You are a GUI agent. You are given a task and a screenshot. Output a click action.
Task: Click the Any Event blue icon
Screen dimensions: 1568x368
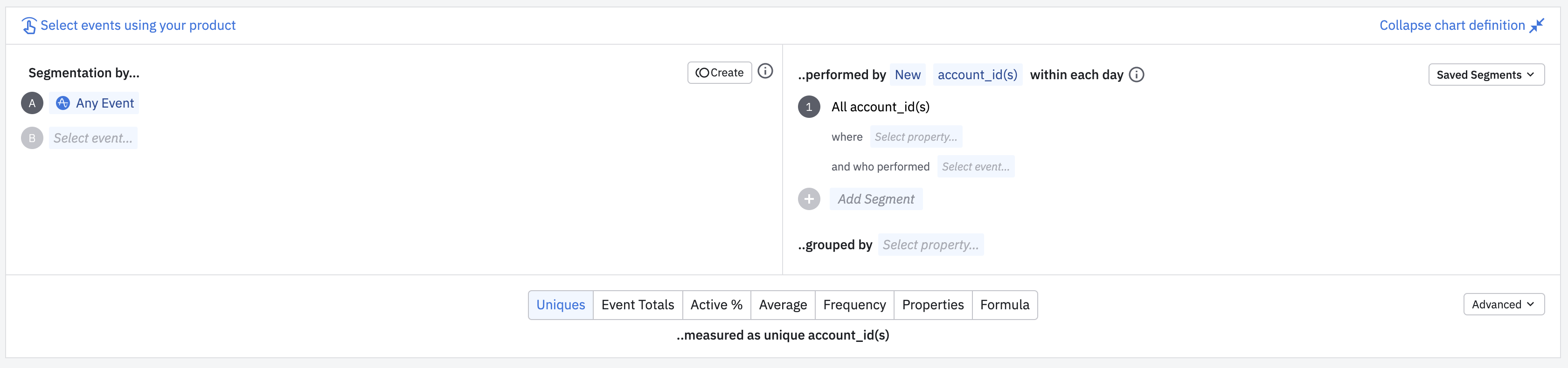[62, 103]
